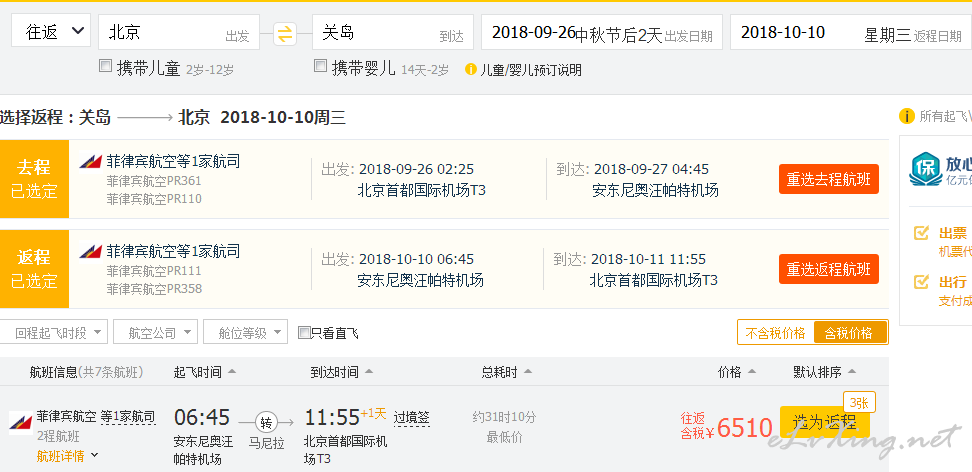The image size is (972, 472).
Task: Sort by departure time arrow
Action: click(232, 372)
